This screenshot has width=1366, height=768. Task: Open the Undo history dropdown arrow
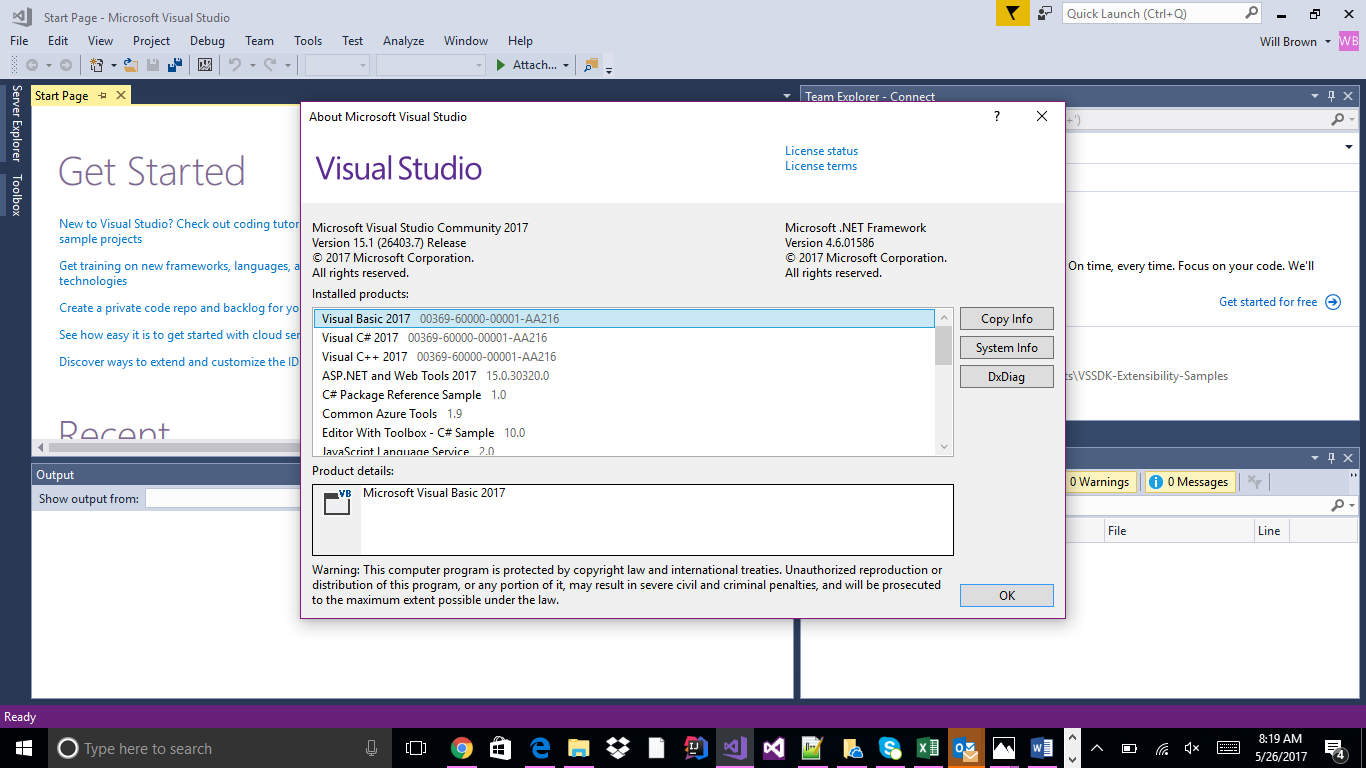(252, 65)
